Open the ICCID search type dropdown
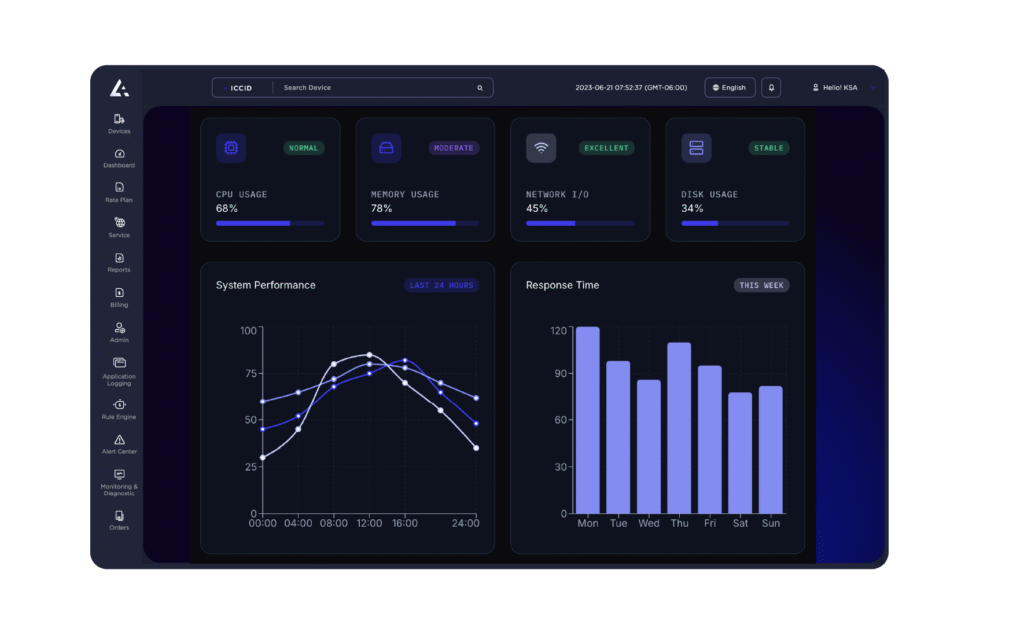Image resolution: width=1024 pixels, height=628 pixels. [x=240, y=88]
